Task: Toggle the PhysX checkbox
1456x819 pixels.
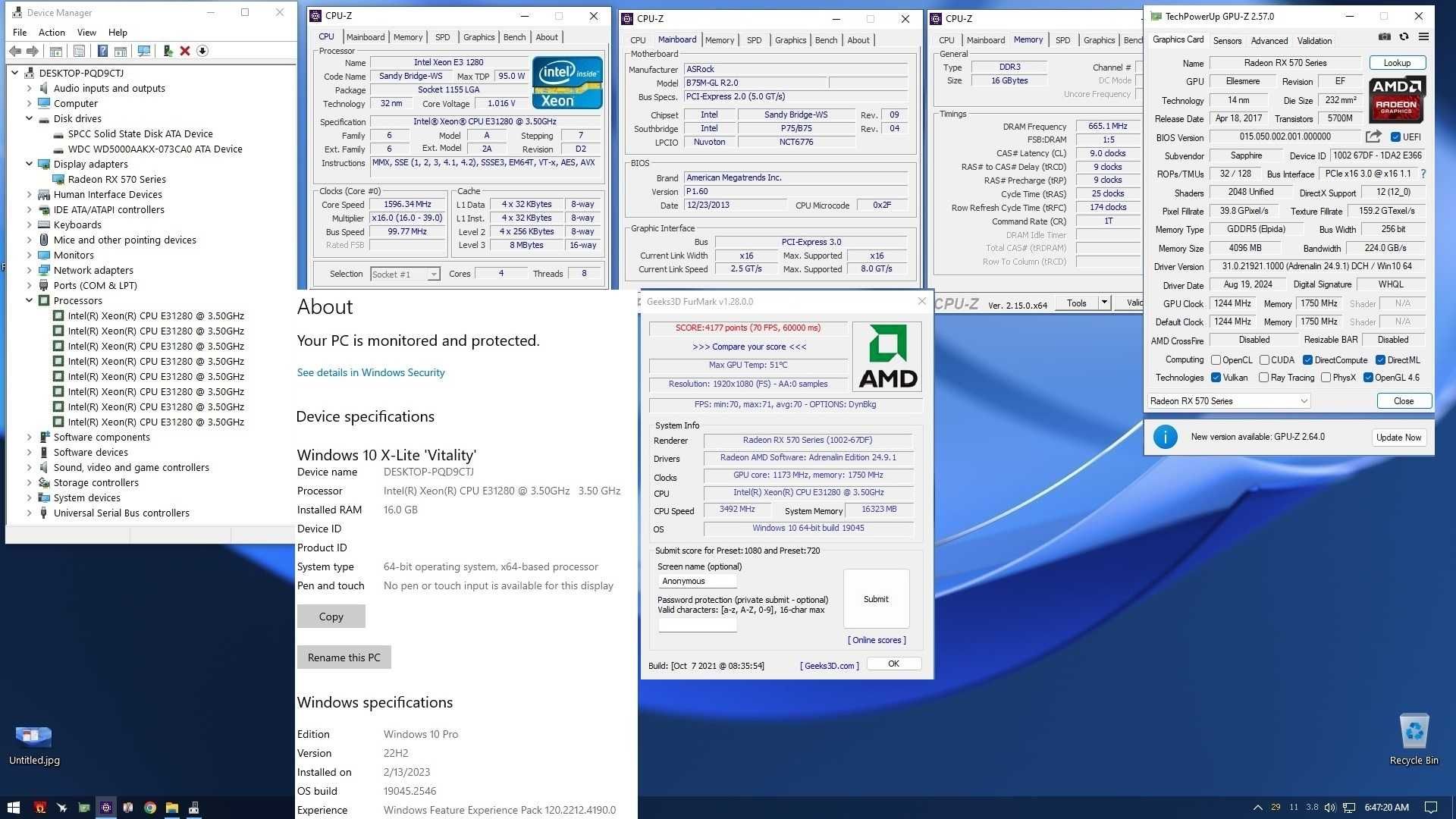Action: (1326, 378)
